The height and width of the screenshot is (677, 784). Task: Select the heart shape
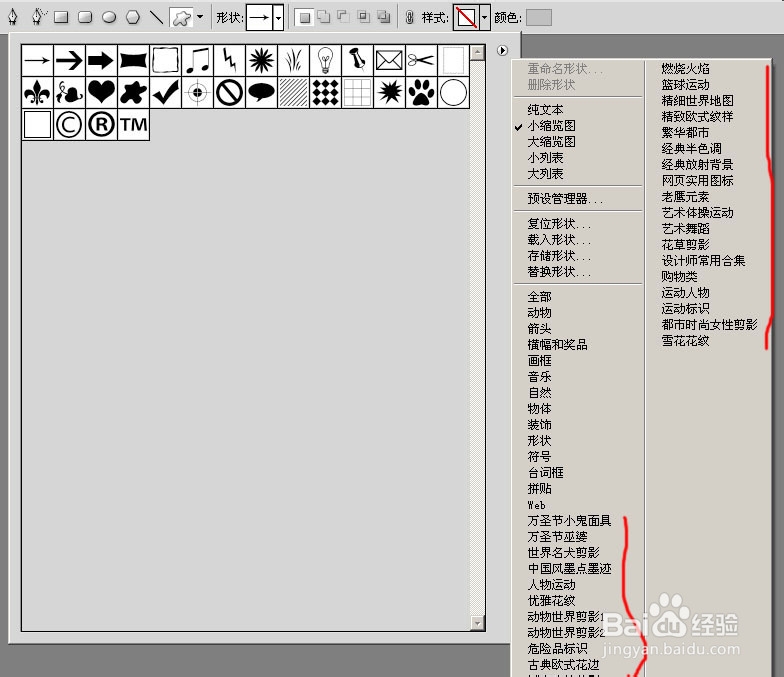click(102, 92)
